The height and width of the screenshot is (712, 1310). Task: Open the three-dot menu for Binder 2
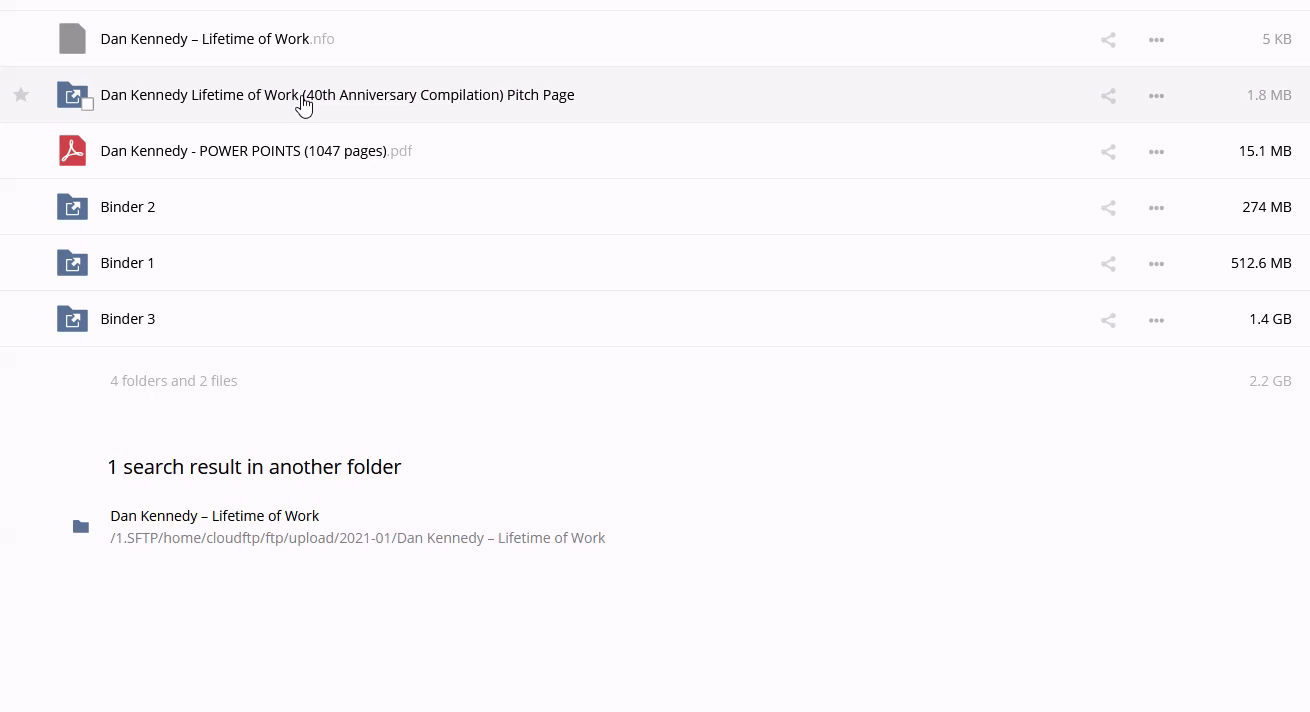pyautogui.click(x=1156, y=208)
